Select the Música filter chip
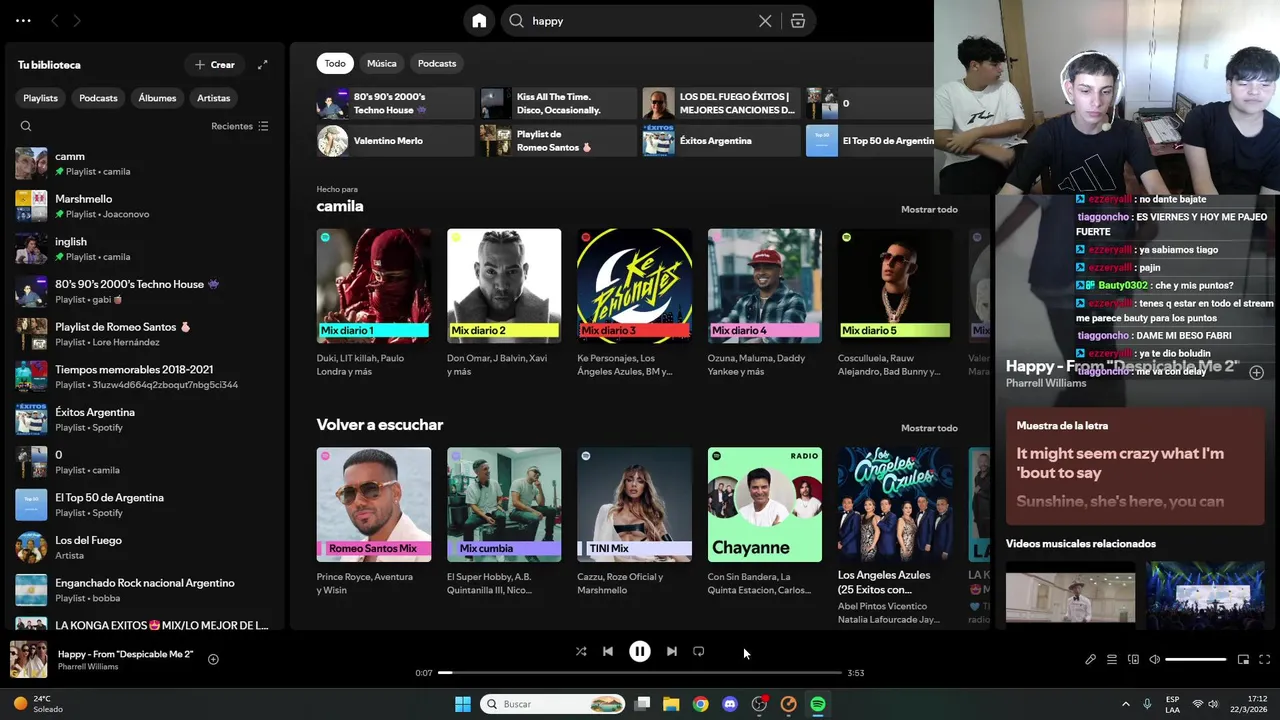 coord(382,63)
